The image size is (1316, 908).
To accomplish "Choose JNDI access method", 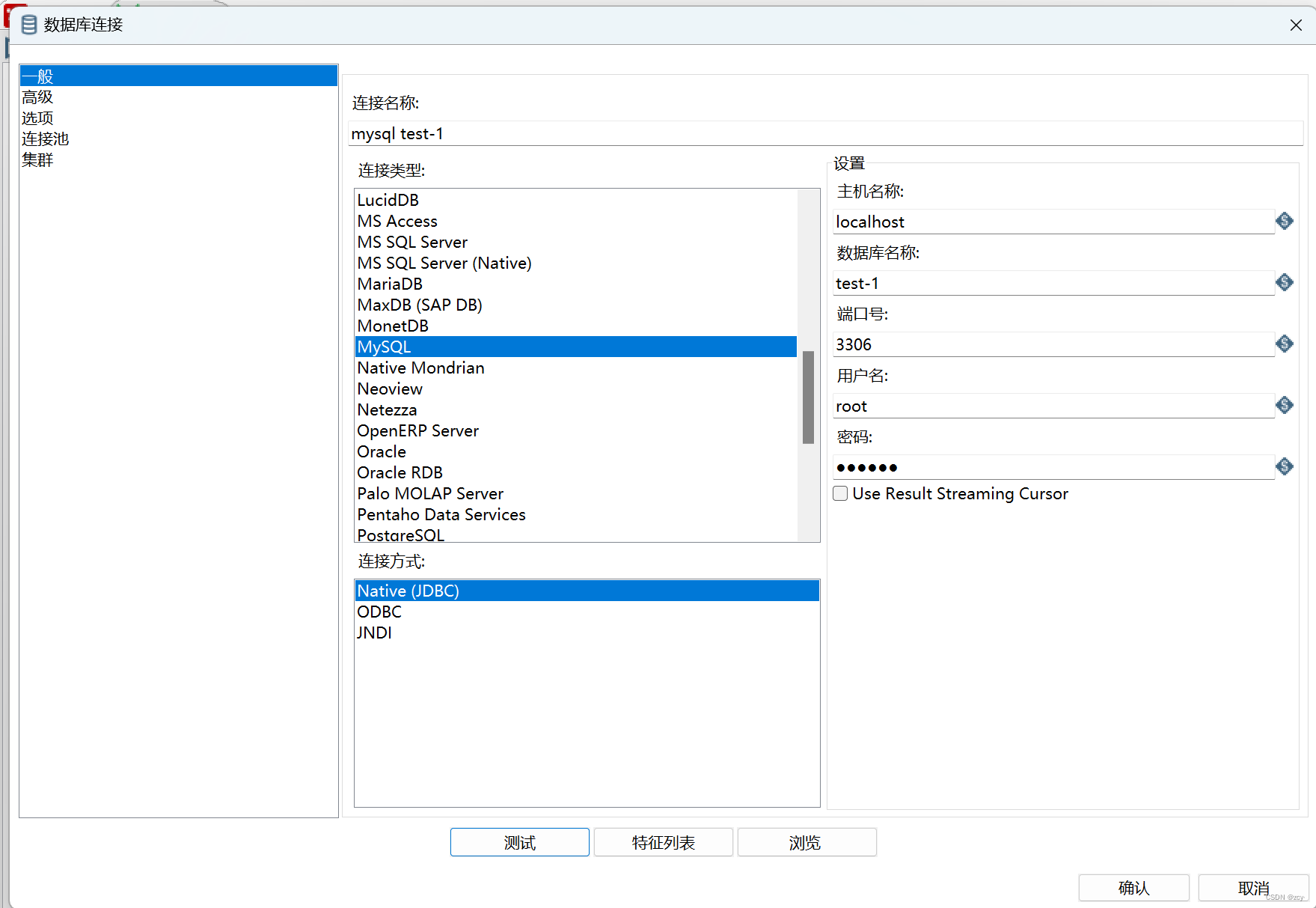I will point(587,633).
